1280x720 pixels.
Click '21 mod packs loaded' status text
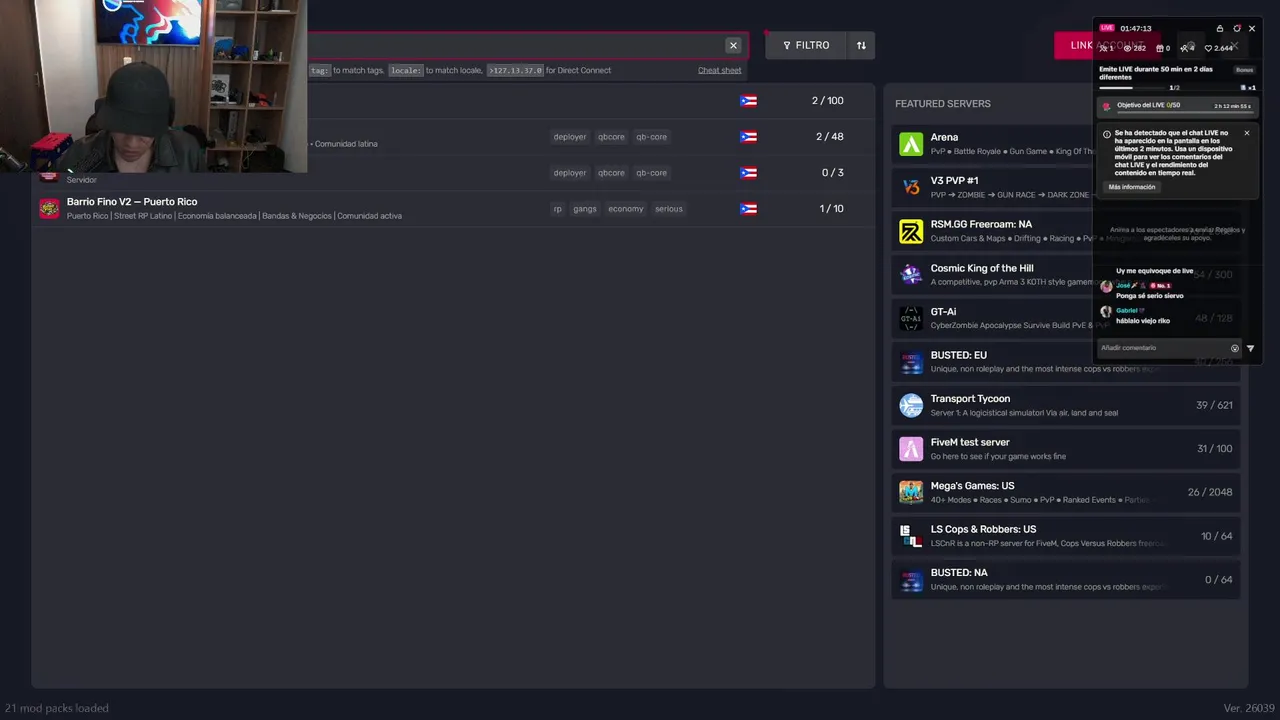(57, 708)
